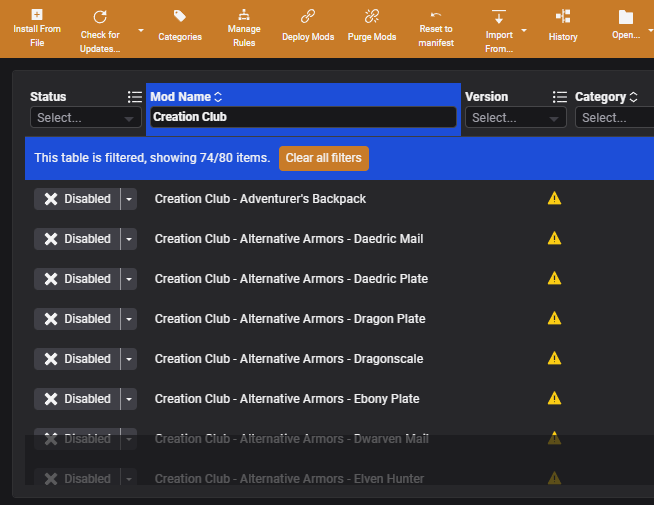
Task: Click warning icon for Daedric Plate
Action: tap(554, 278)
